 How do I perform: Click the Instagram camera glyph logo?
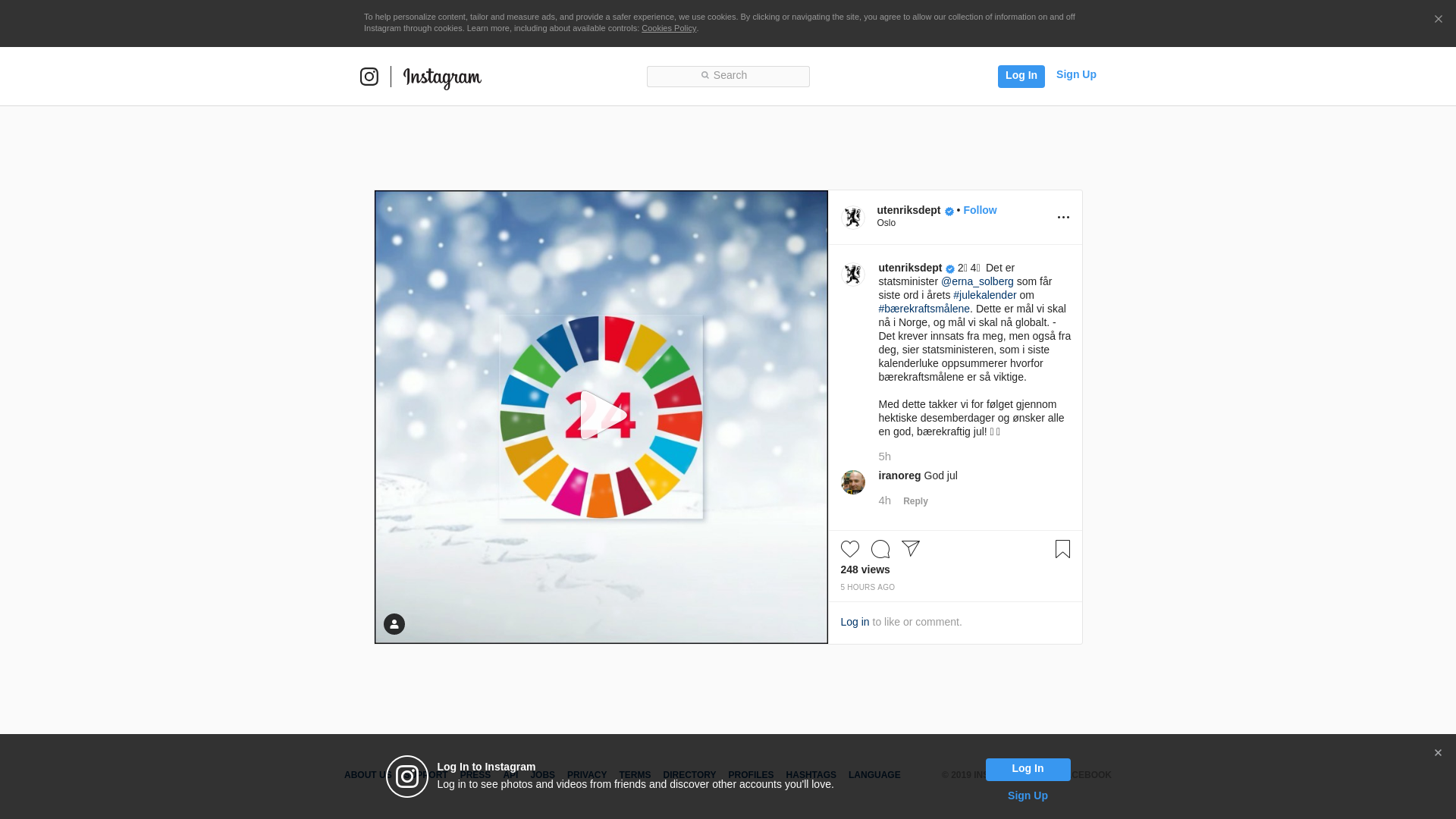pos(369,77)
